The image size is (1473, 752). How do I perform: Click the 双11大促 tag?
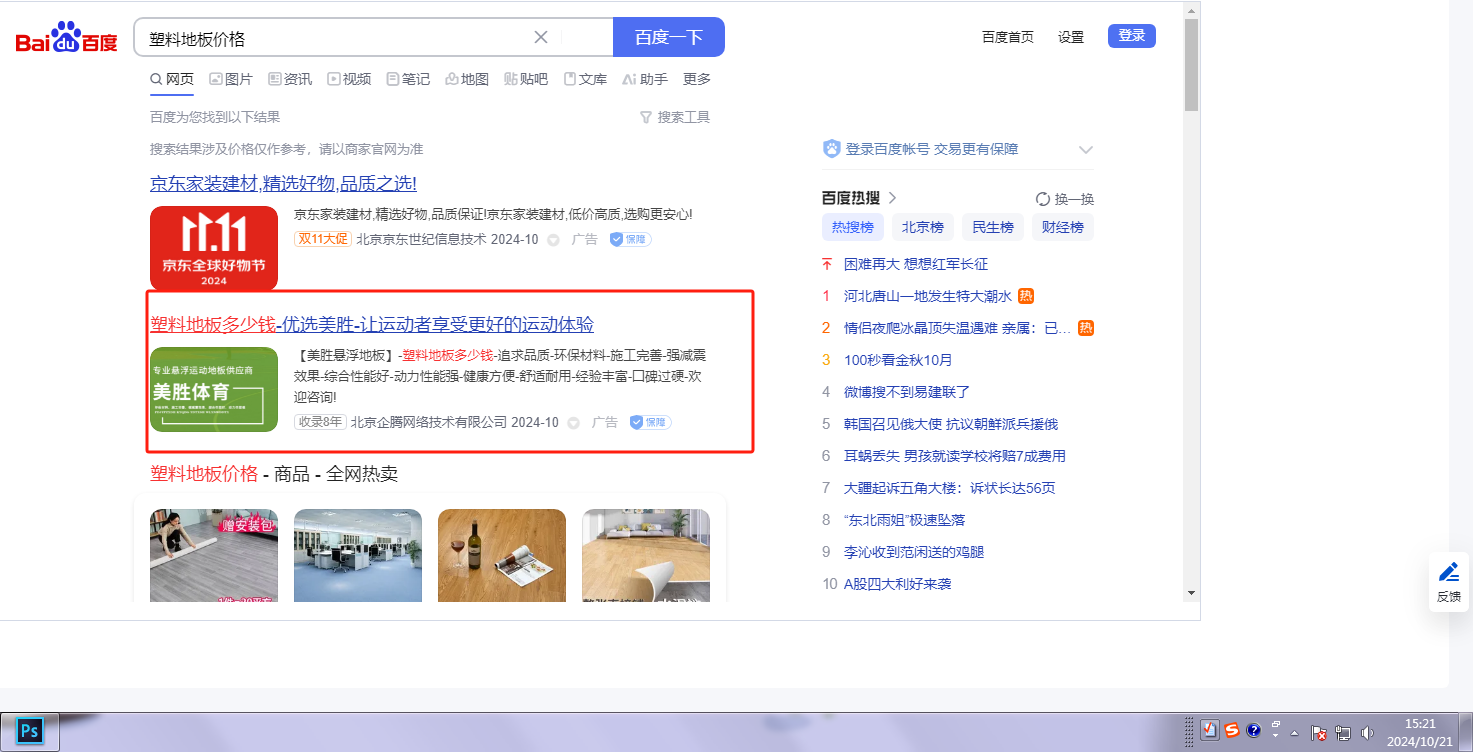[x=323, y=239]
